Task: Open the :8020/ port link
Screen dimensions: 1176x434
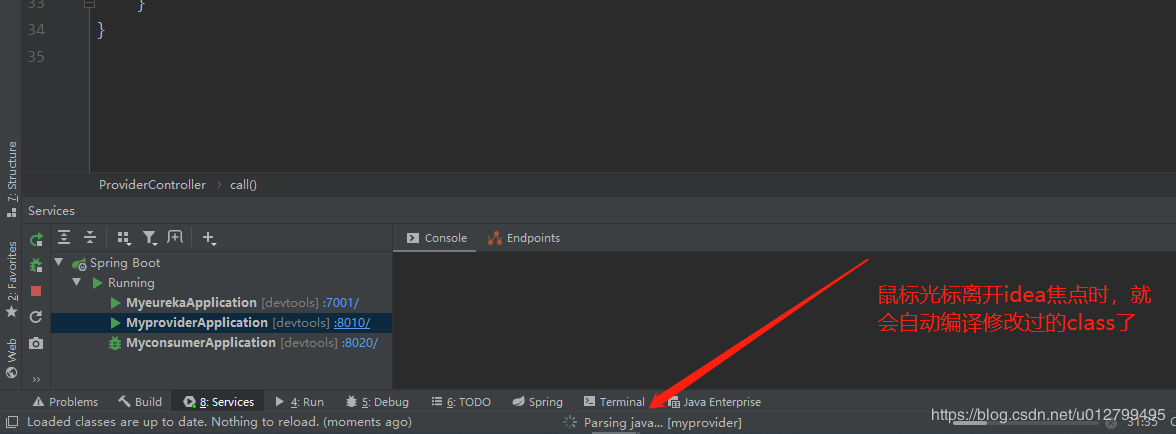Action: tap(359, 343)
